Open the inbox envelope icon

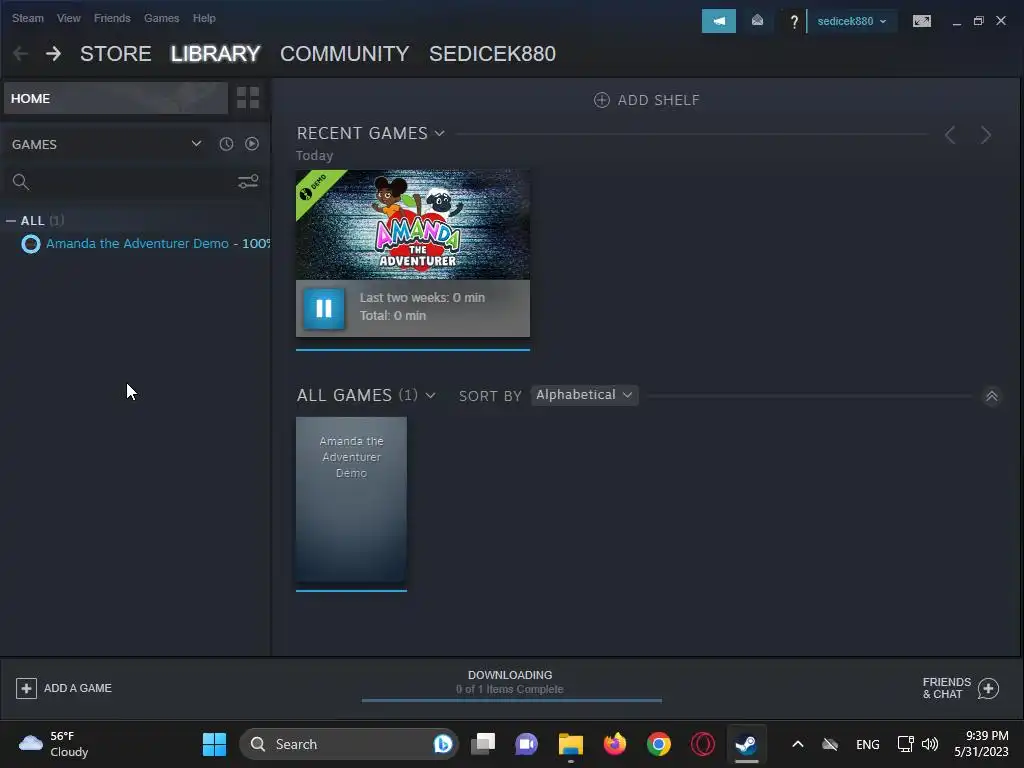coord(757,21)
